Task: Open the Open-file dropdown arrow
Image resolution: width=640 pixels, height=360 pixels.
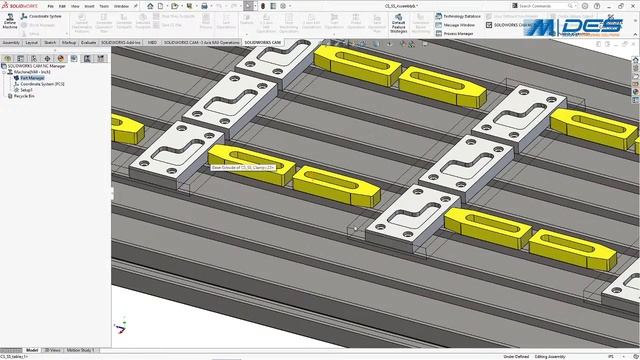Action: tap(181, 6)
